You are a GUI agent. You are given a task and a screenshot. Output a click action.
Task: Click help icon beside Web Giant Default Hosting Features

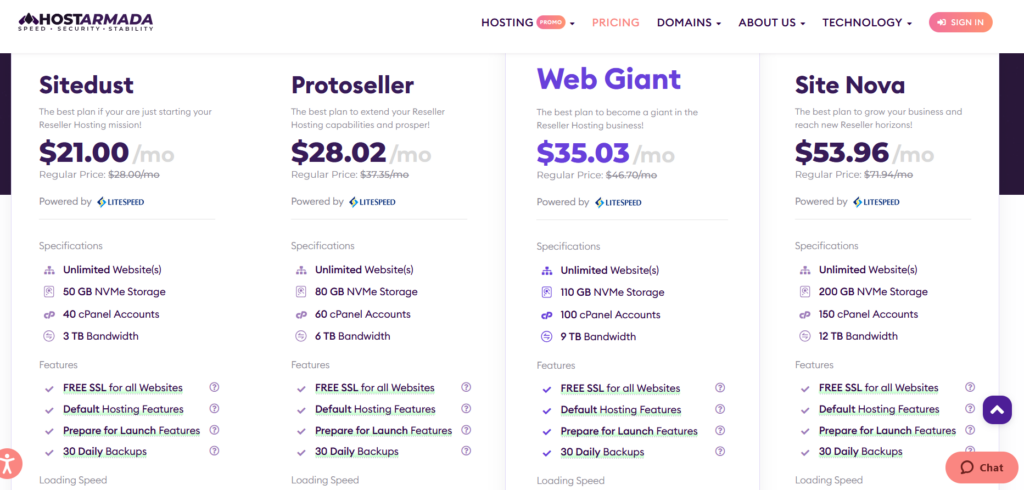coord(720,410)
